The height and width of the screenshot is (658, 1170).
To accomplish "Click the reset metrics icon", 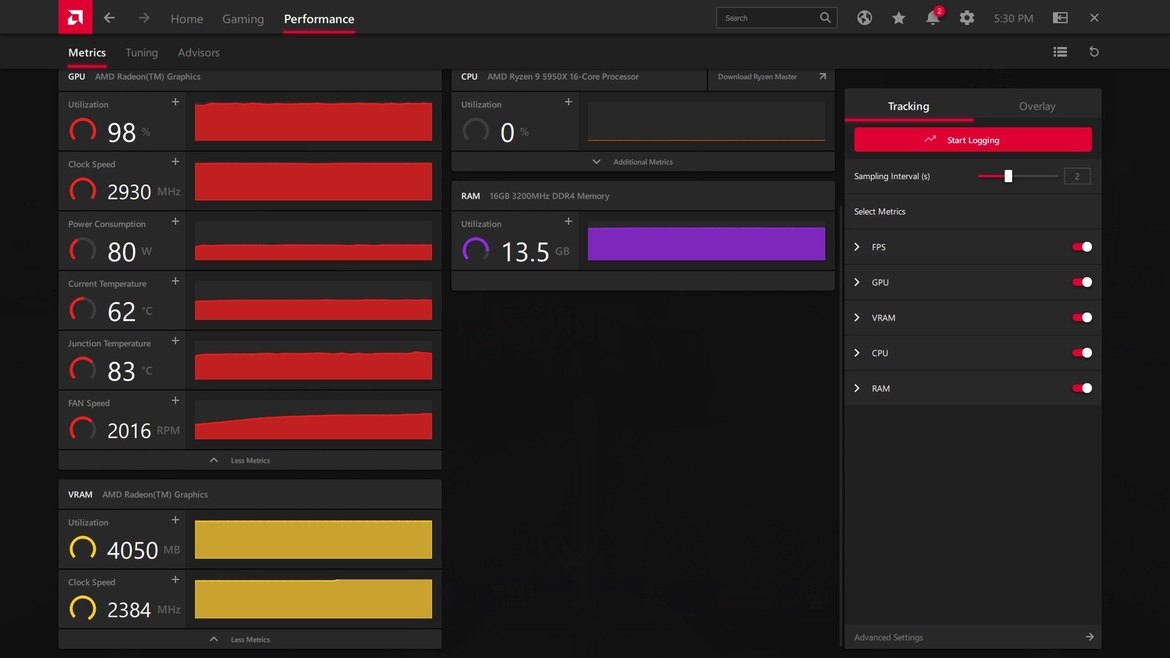I will click(1094, 51).
